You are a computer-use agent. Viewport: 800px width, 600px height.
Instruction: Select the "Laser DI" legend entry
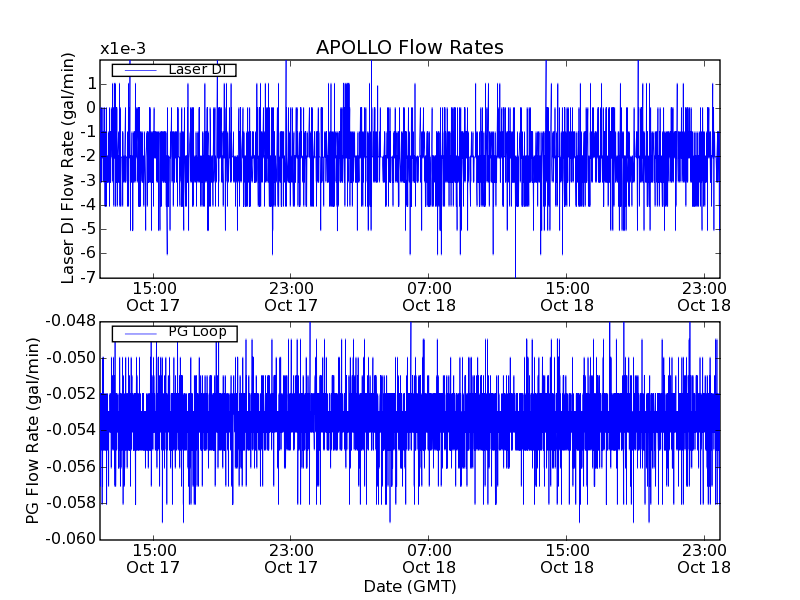tap(195, 70)
